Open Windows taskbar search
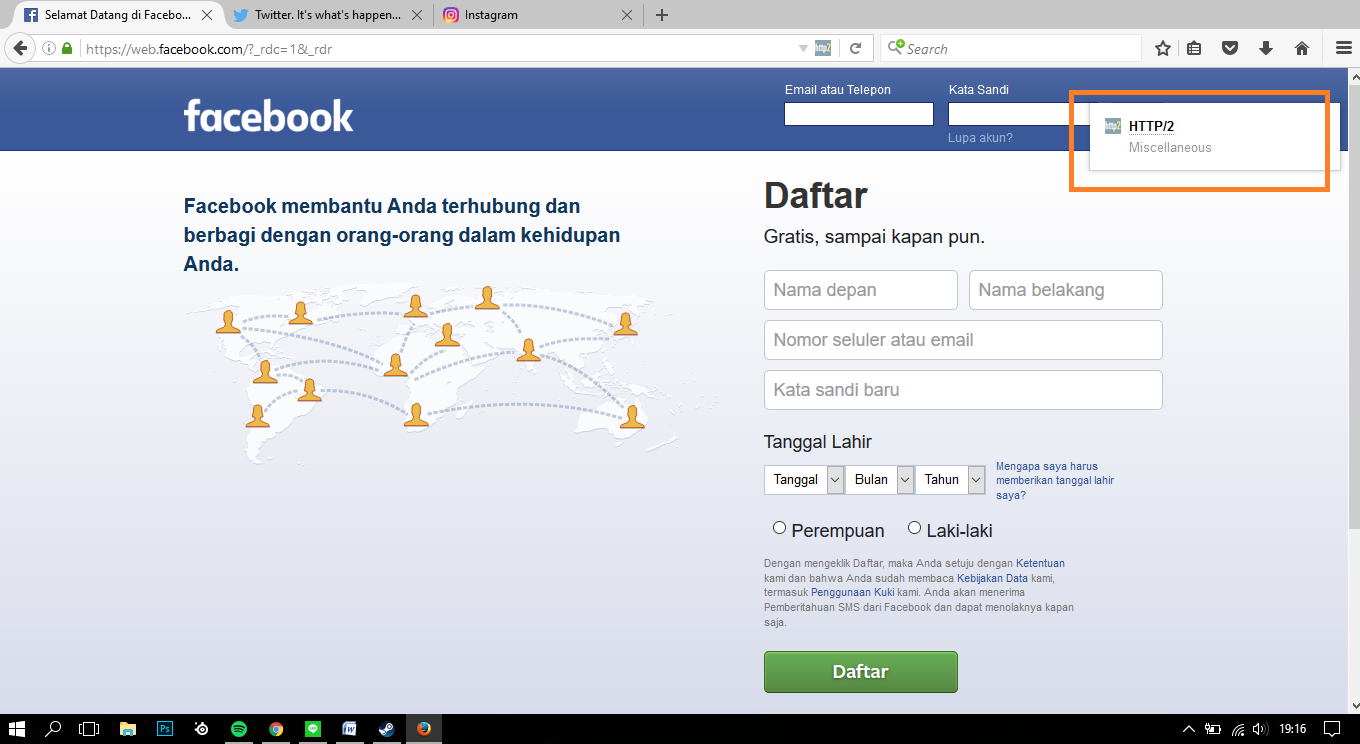 click(x=54, y=729)
